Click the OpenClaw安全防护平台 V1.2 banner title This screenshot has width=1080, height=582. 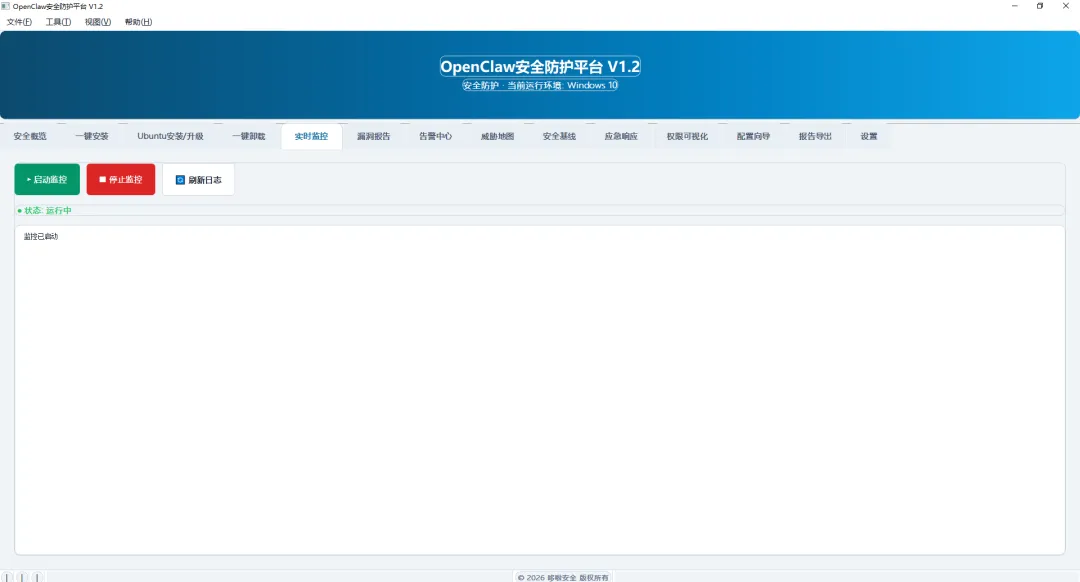[540, 67]
